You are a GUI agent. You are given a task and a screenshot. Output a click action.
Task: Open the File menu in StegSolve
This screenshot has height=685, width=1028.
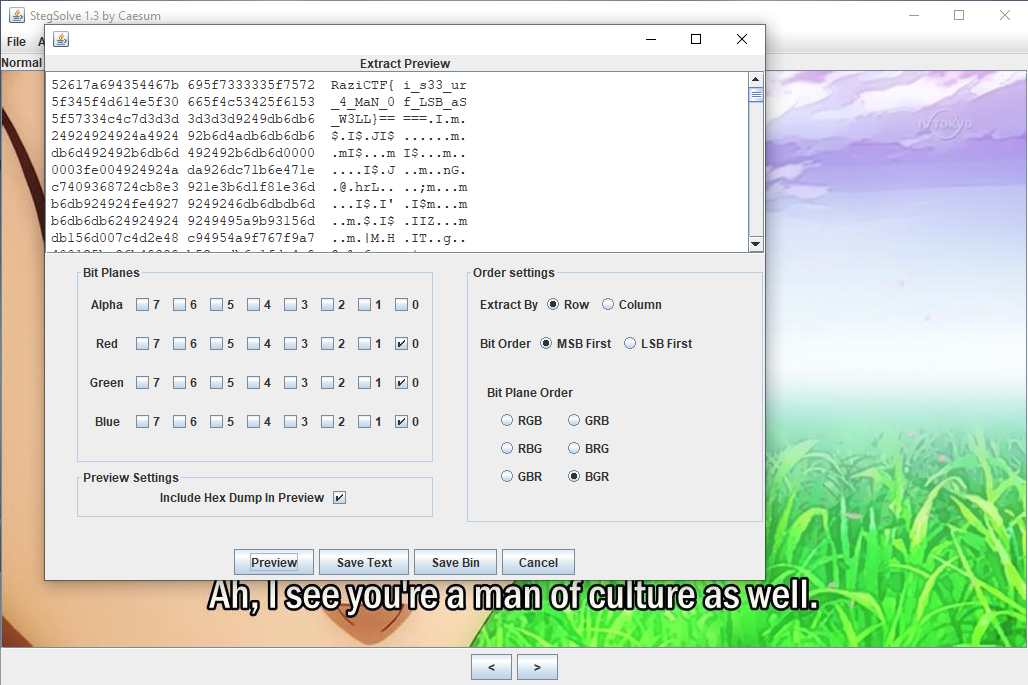16,42
